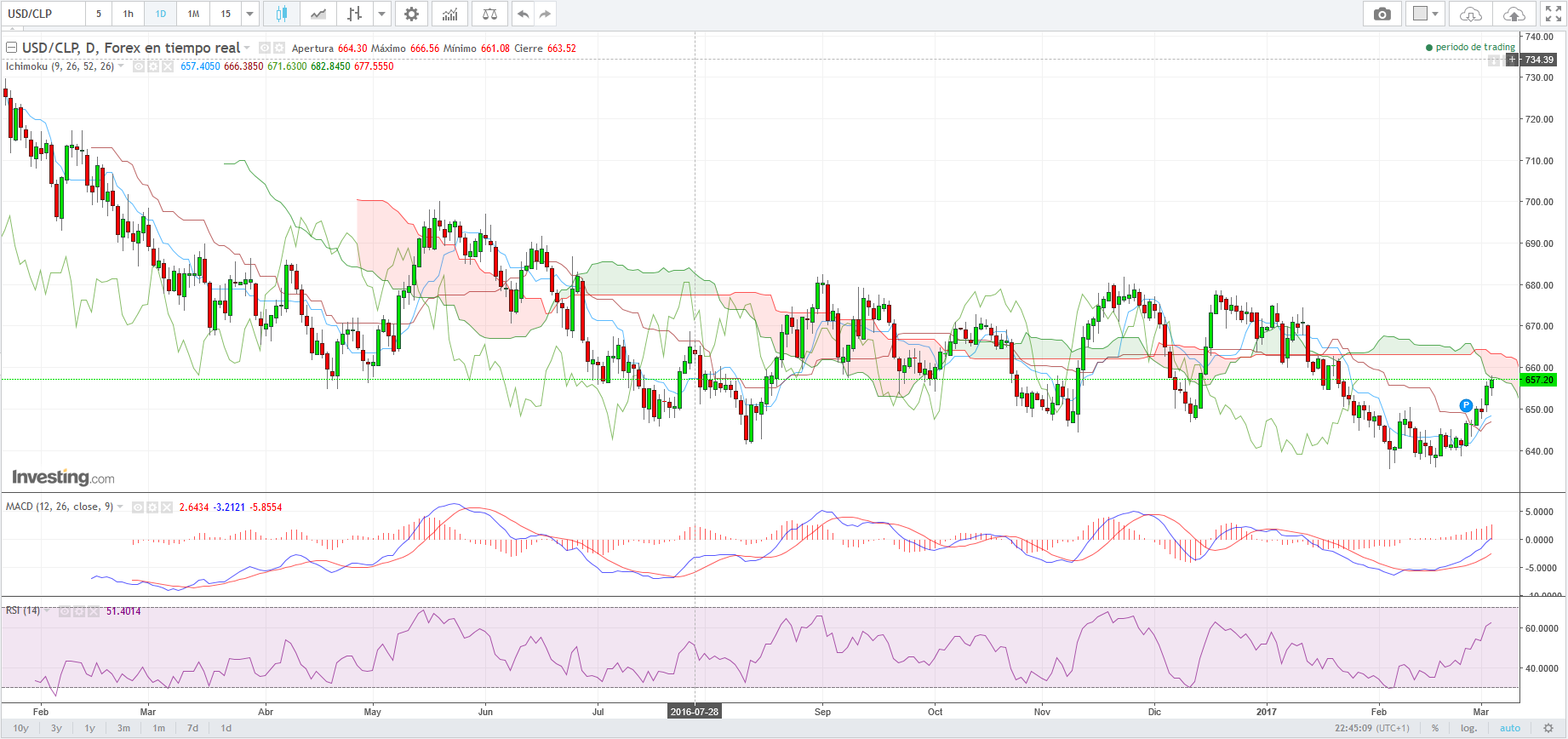Open the chart layout square dropdown
This screenshot has height=739, width=1568.
(1425, 14)
